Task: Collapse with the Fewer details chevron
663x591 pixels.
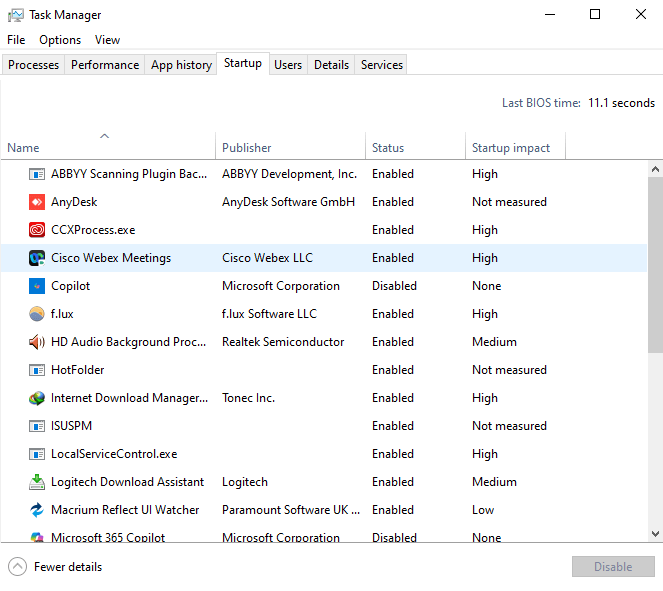Action: pyautogui.click(x=17, y=567)
